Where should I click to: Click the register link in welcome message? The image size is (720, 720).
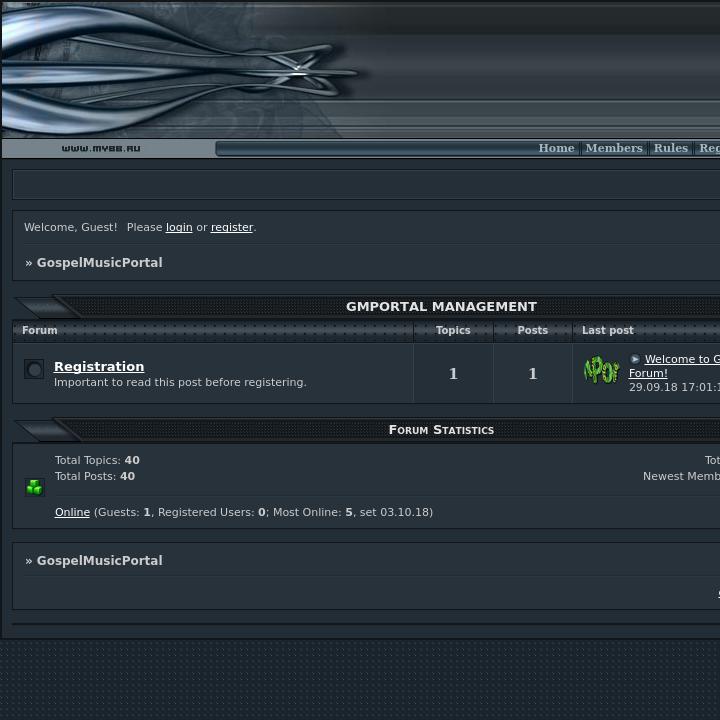tap(231, 227)
